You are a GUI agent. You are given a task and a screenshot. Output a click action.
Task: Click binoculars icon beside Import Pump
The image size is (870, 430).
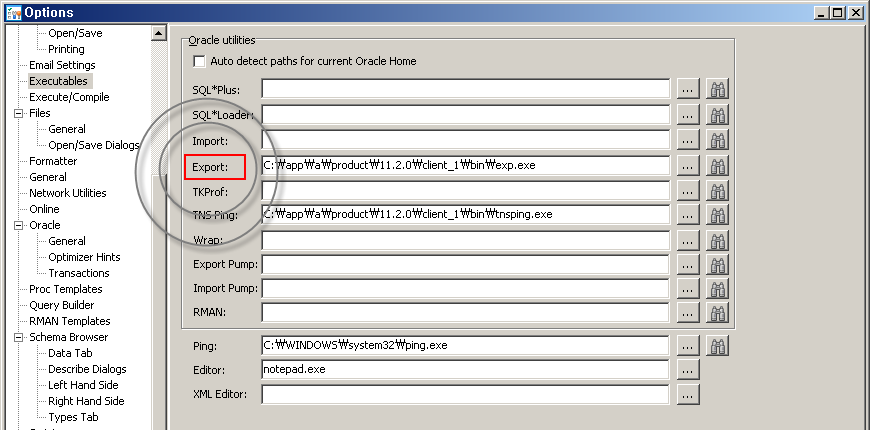pyautogui.click(x=717, y=289)
